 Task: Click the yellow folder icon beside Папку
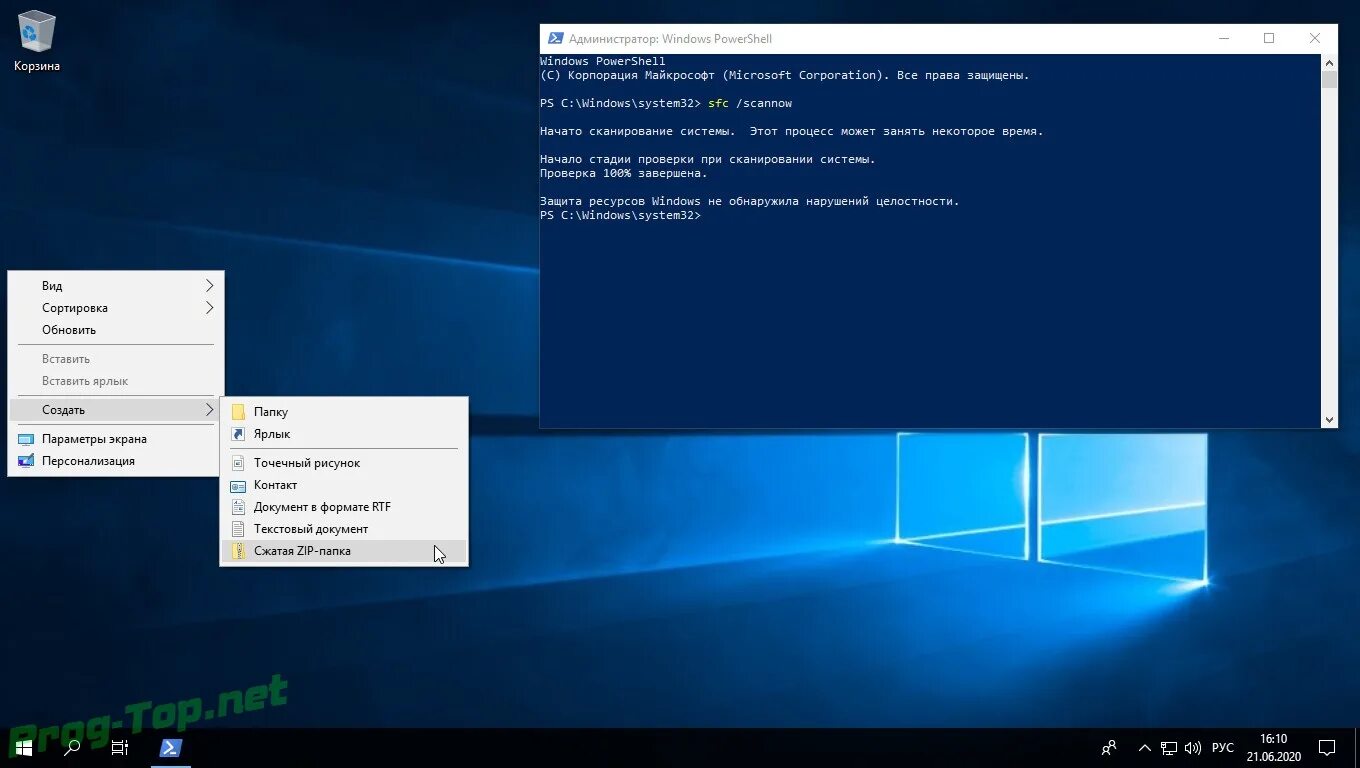click(x=238, y=412)
